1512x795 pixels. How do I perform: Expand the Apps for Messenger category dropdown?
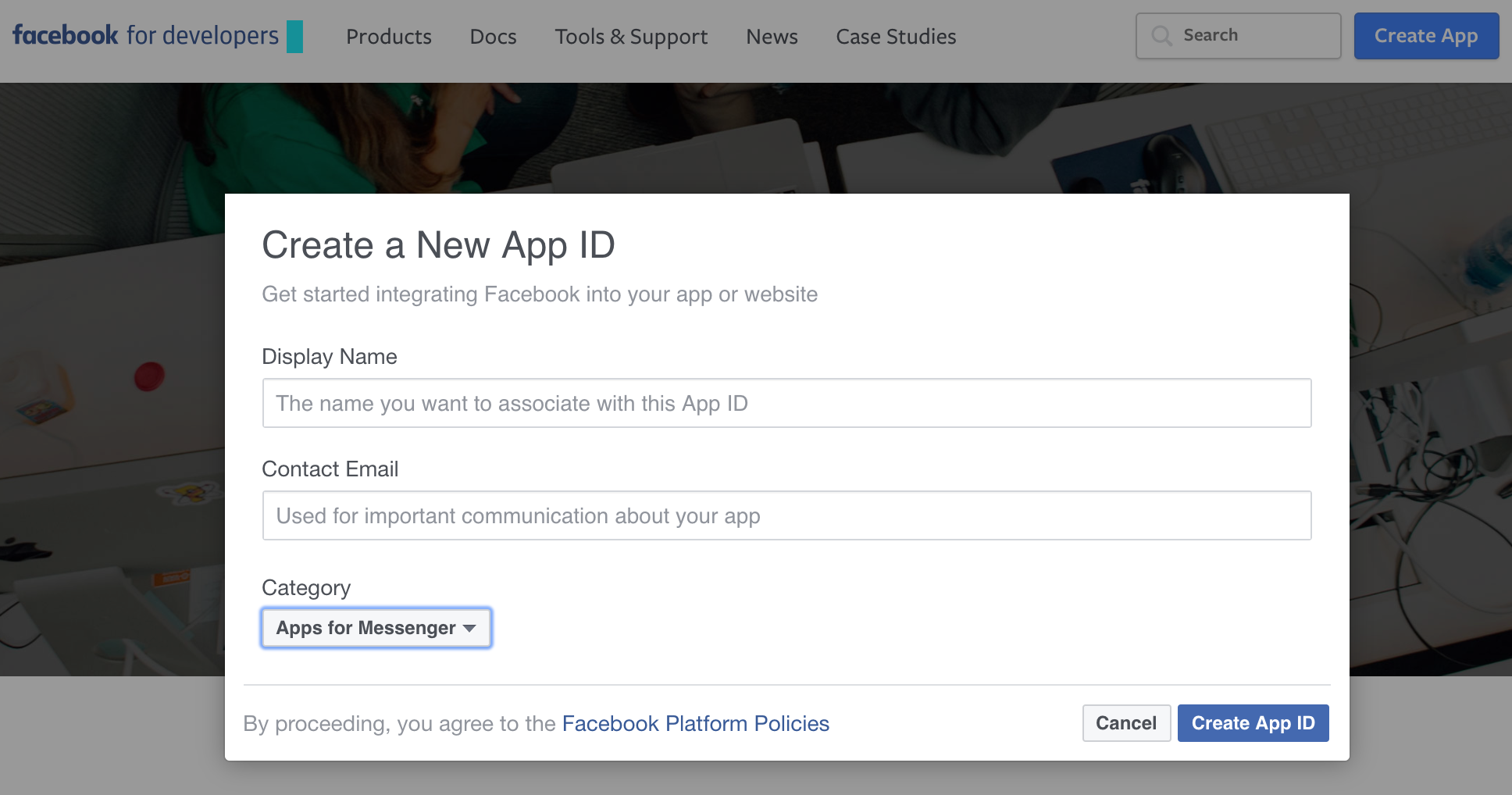pyautogui.click(x=376, y=628)
